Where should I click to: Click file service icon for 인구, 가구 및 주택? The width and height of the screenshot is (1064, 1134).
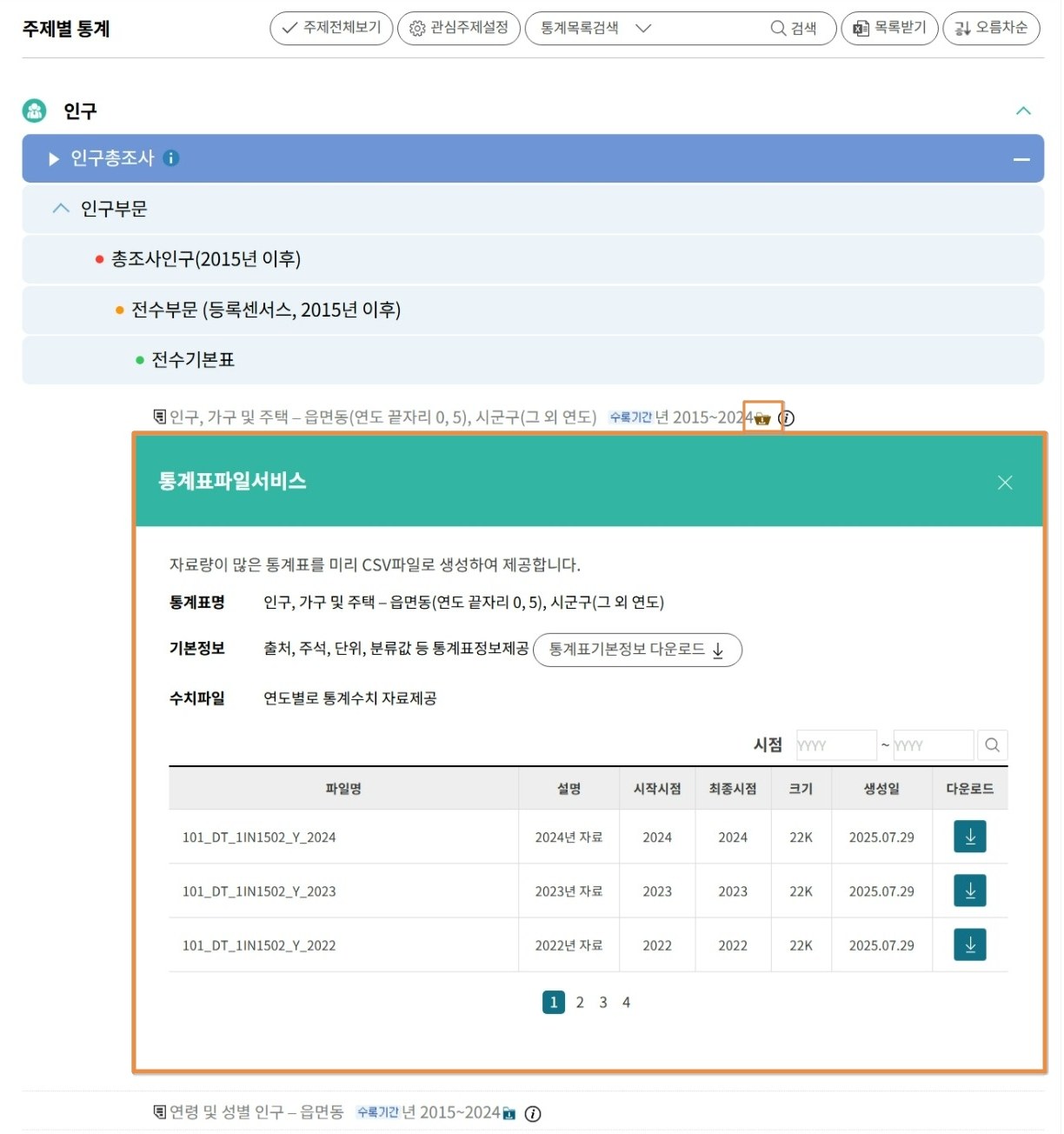click(x=762, y=418)
